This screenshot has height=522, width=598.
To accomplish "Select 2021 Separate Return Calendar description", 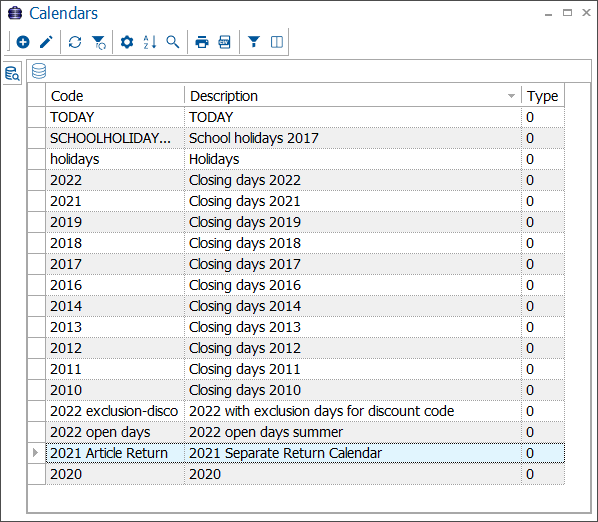I will tap(353, 453).
